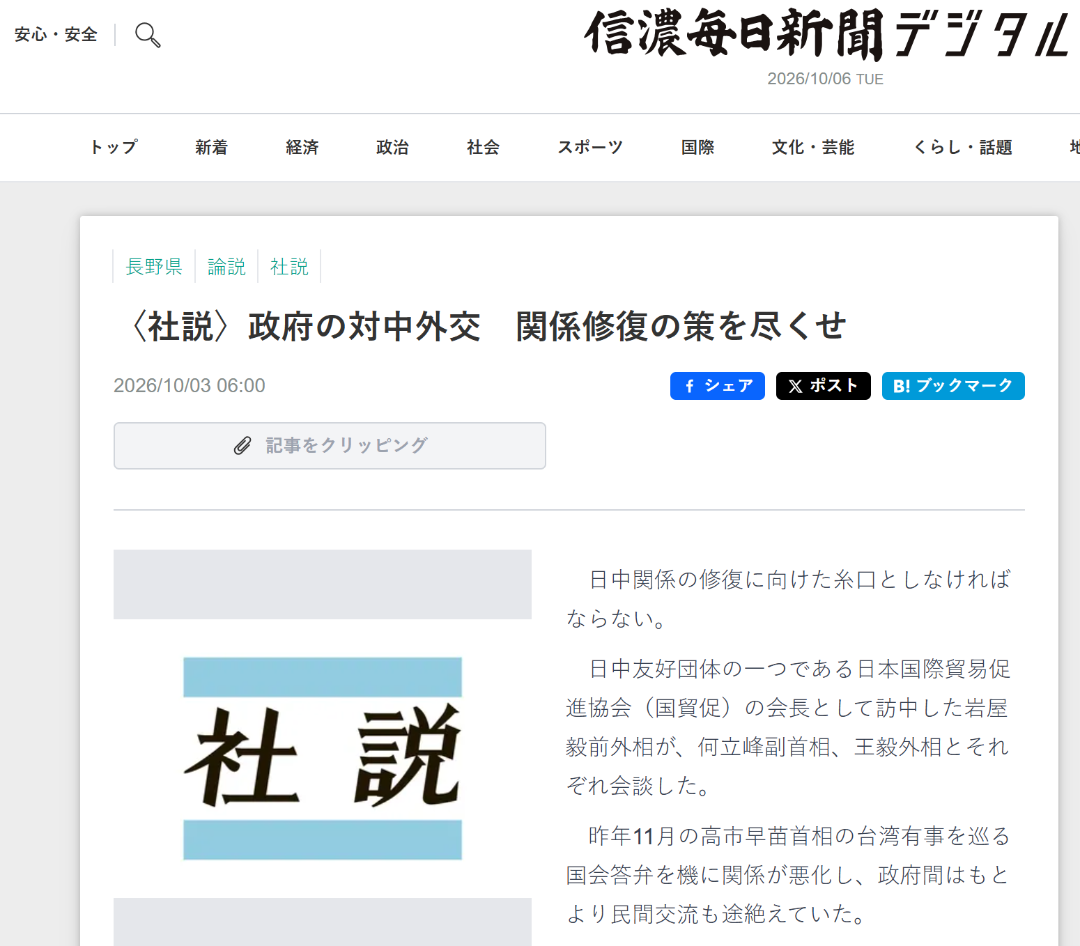
Task: Click the paragraph starting 日中関係の修復
Action: (x=788, y=599)
